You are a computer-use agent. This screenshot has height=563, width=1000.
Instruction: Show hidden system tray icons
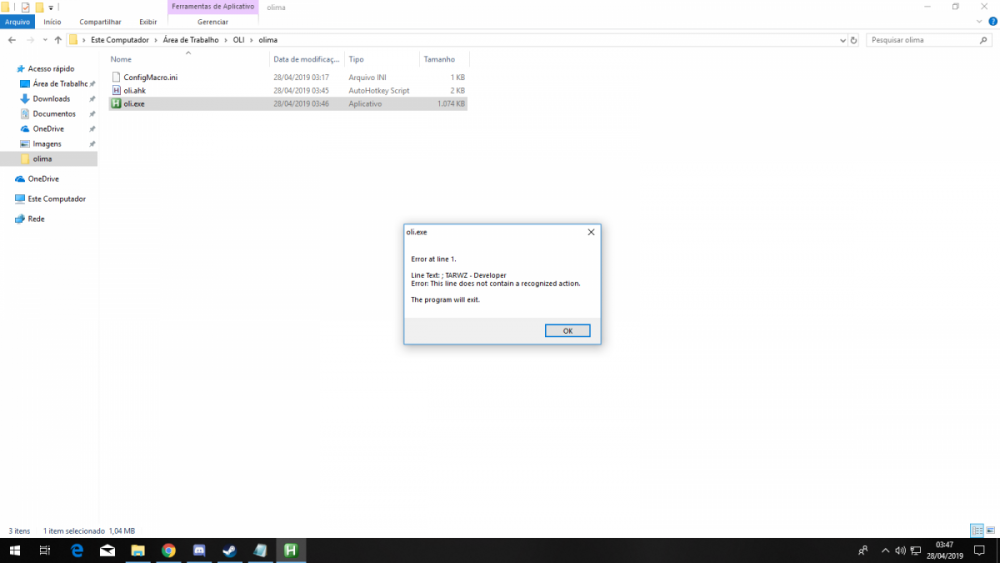(x=885, y=550)
